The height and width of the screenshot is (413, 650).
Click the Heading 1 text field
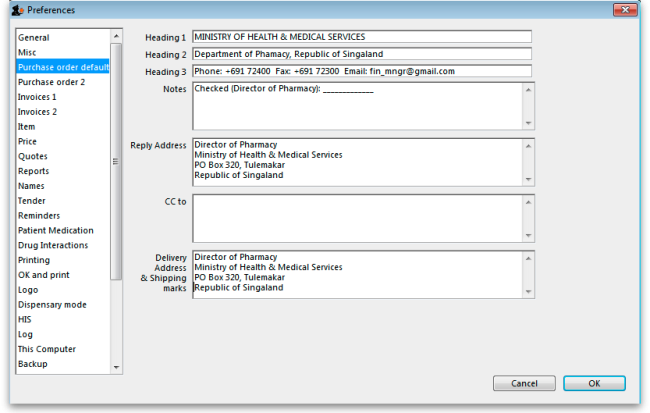coord(361,37)
